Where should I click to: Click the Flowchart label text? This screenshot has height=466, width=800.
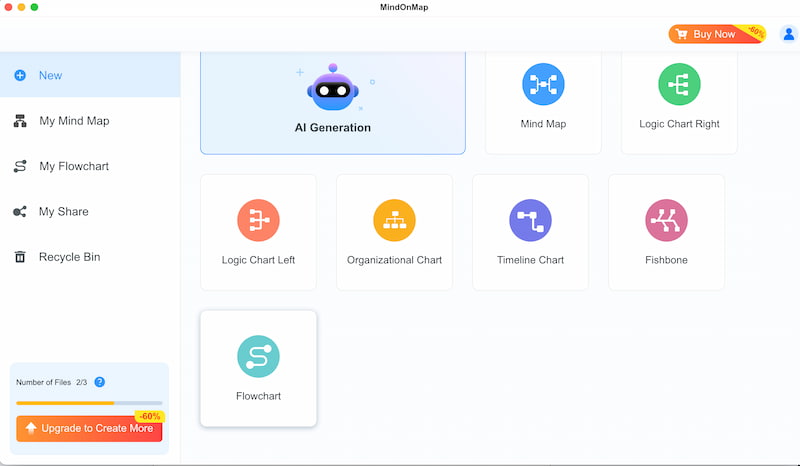pyautogui.click(x=258, y=396)
